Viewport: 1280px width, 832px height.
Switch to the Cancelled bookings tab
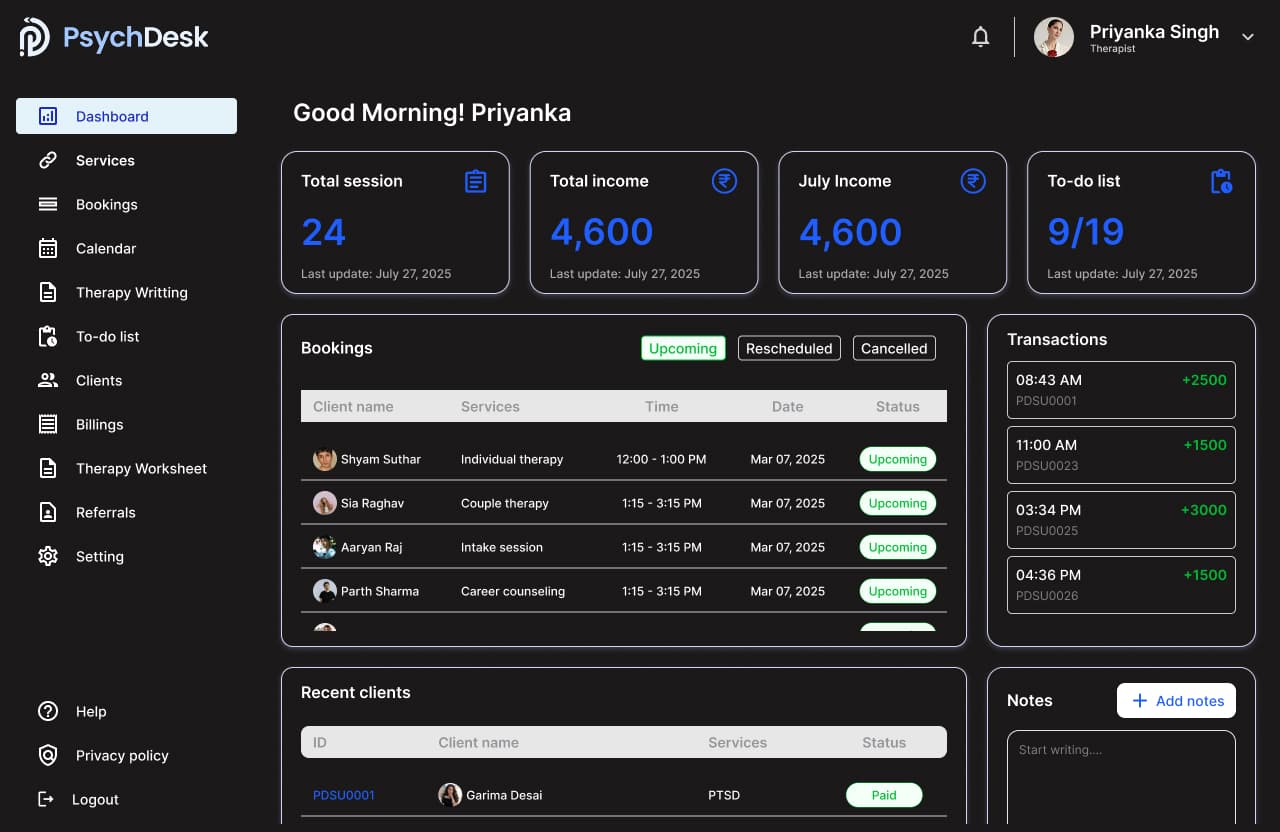(x=893, y=348)
